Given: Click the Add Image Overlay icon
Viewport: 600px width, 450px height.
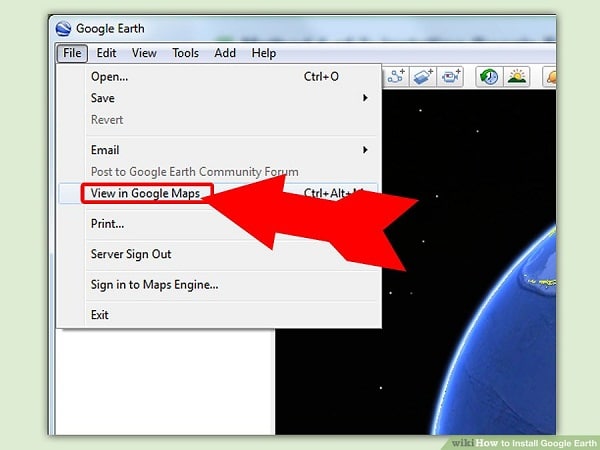Looking at the screenshot, I should coord(423,77).
